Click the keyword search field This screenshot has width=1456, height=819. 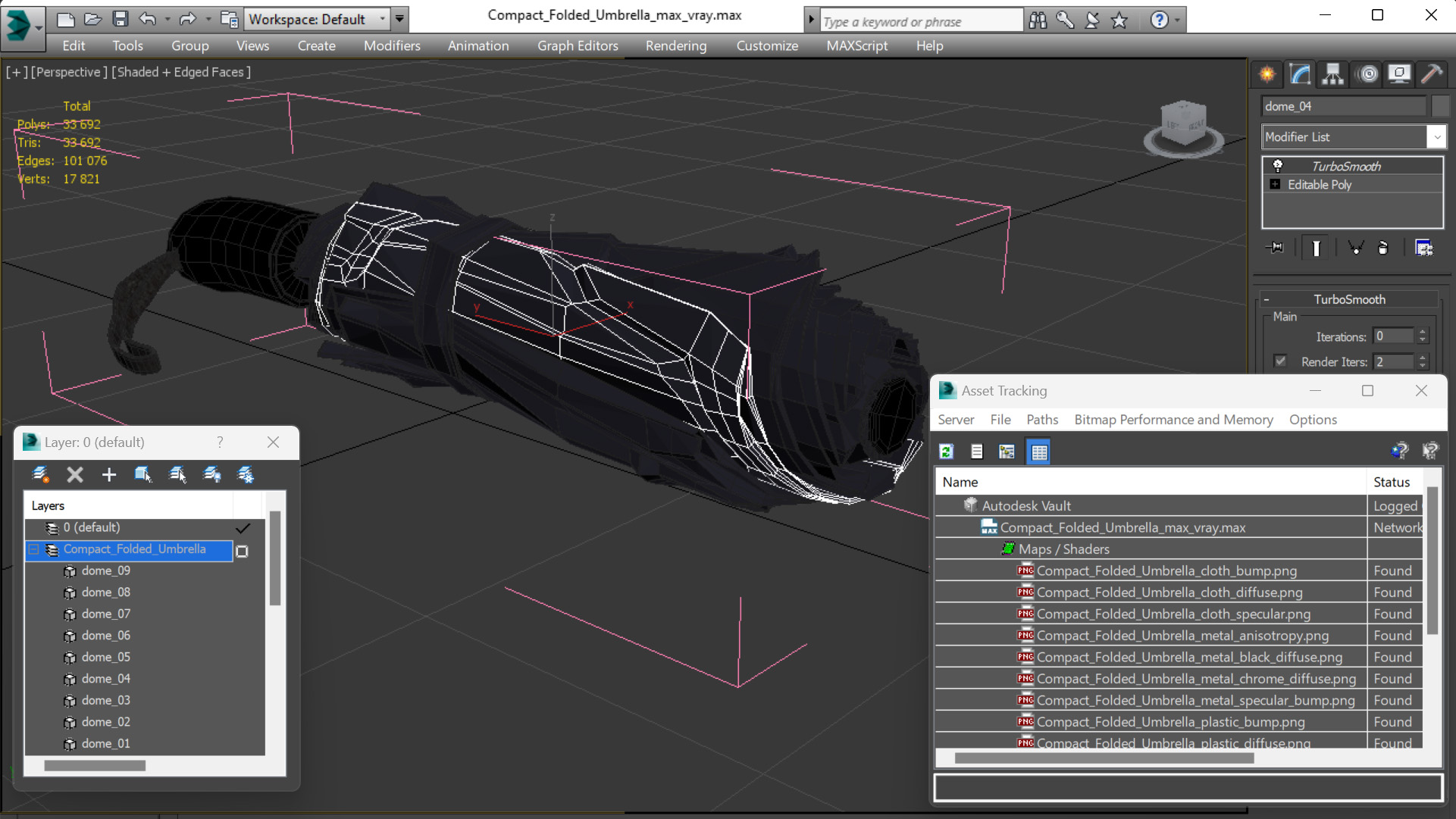[921, 21]
